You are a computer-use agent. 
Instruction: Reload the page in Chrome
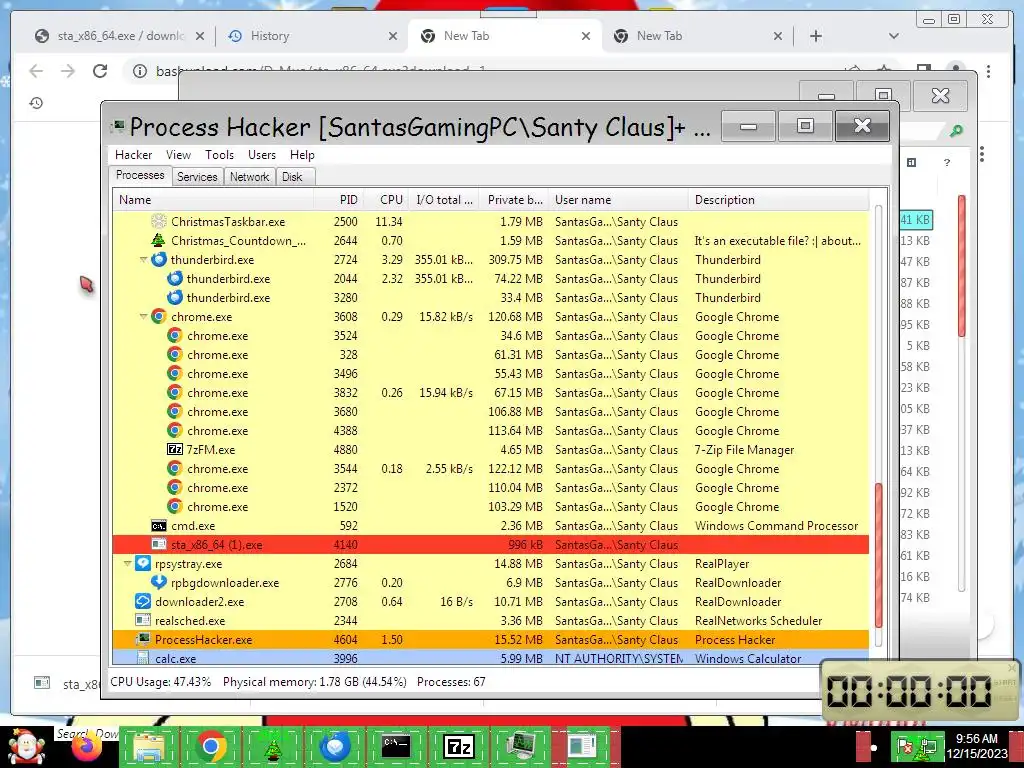pyautogui.click(x=100, y=71)
